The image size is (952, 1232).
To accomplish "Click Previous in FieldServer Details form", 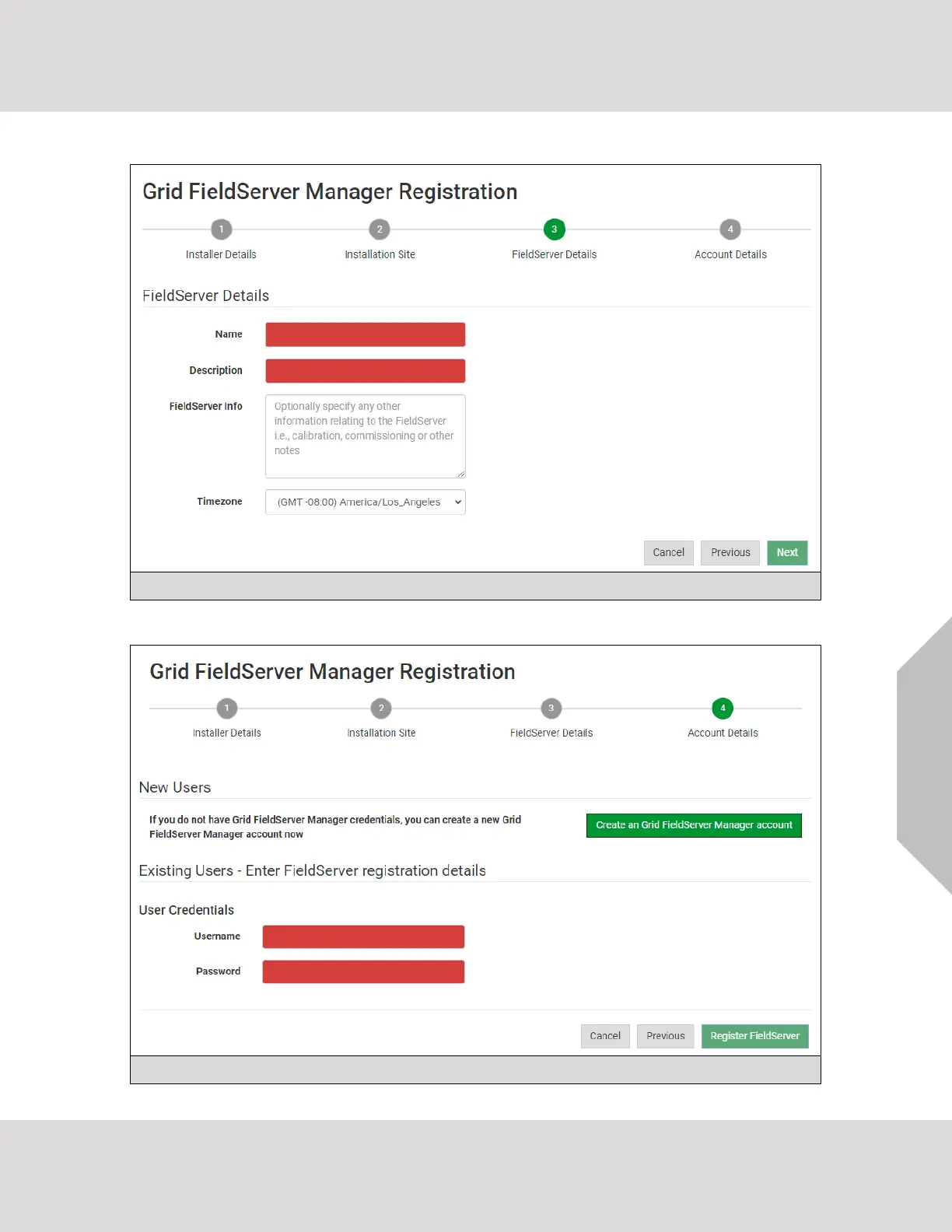I will 730,553.
